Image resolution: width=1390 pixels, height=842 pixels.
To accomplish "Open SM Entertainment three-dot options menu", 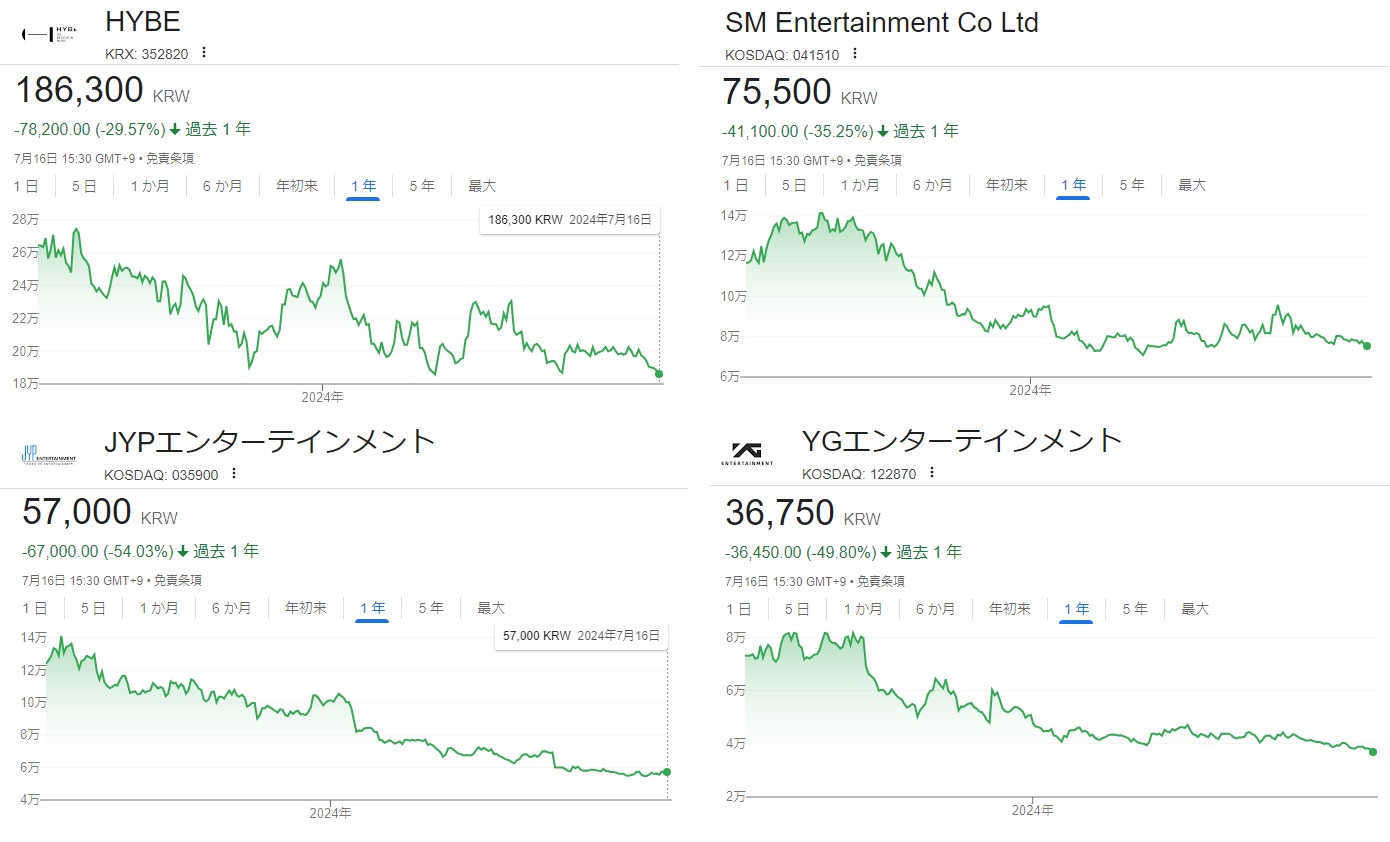I will (x=855, y=54).
